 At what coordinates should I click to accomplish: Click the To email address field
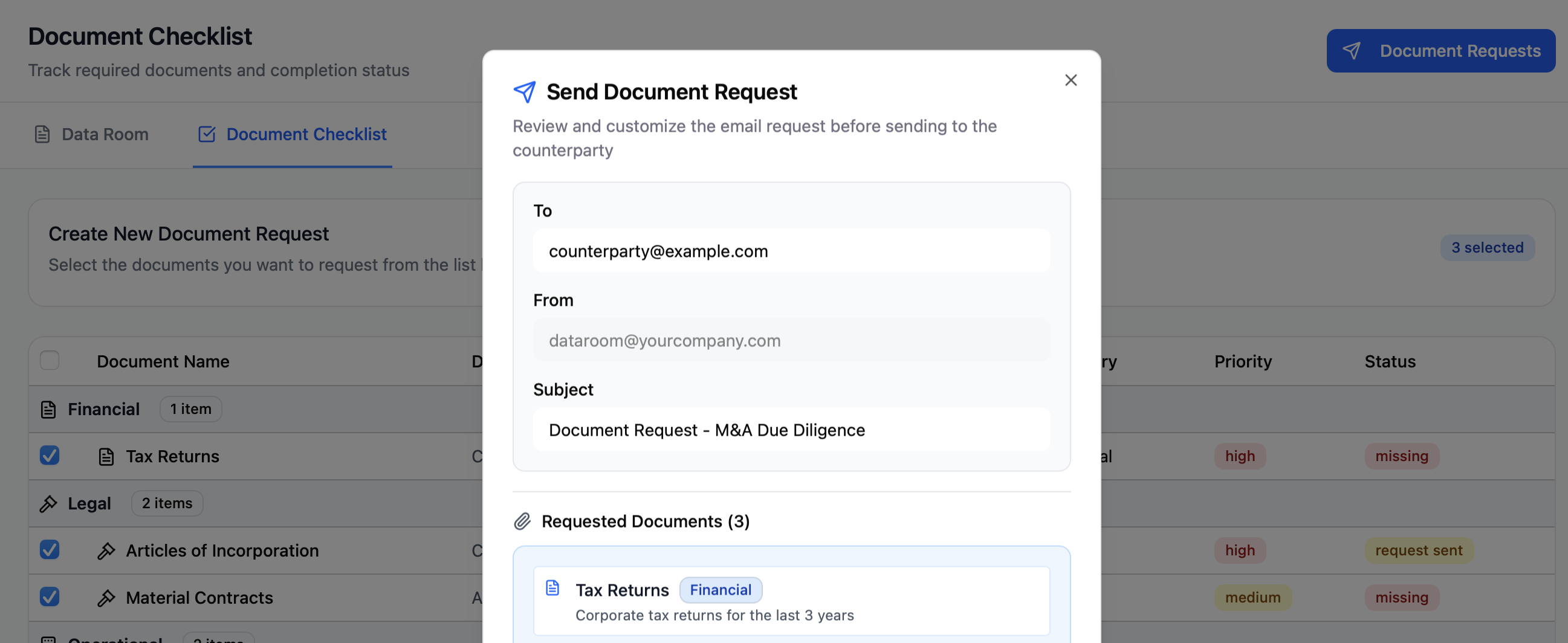[791, 251]
